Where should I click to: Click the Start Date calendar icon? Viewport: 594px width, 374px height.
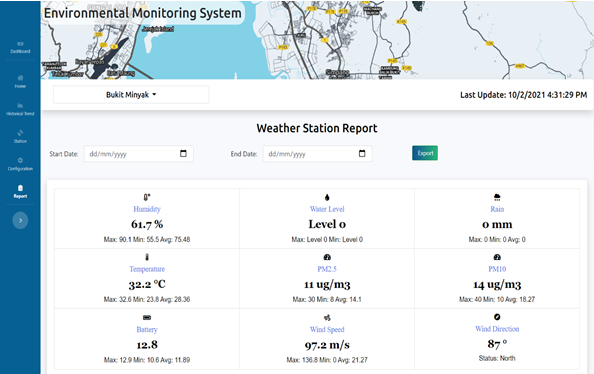[183, 153]
